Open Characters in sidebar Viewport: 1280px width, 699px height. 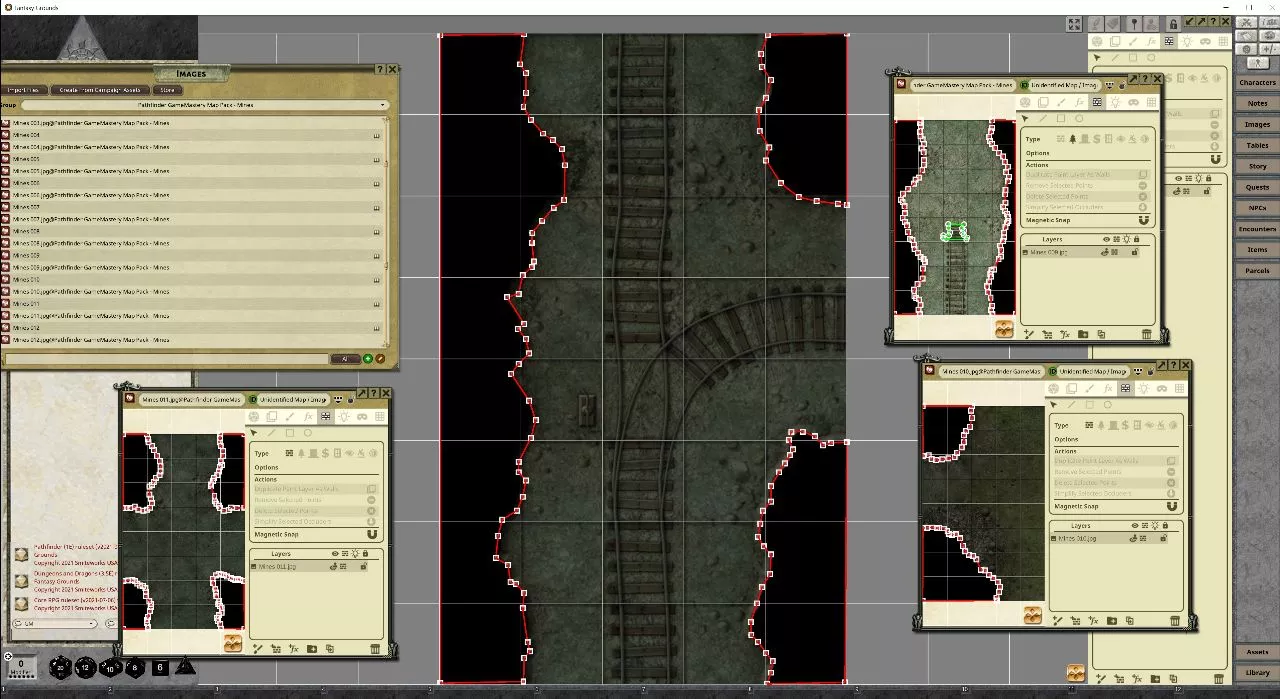(1257, 82)
